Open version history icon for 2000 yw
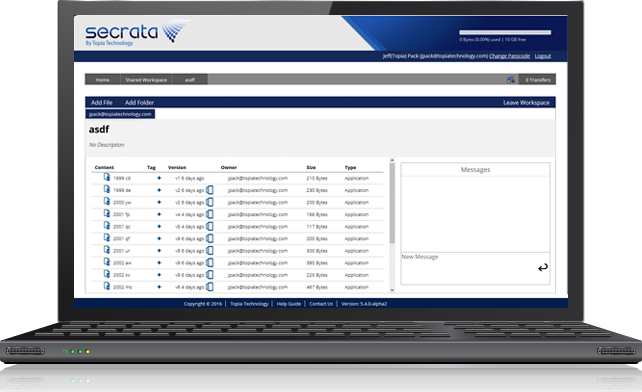 click(210, 202)
